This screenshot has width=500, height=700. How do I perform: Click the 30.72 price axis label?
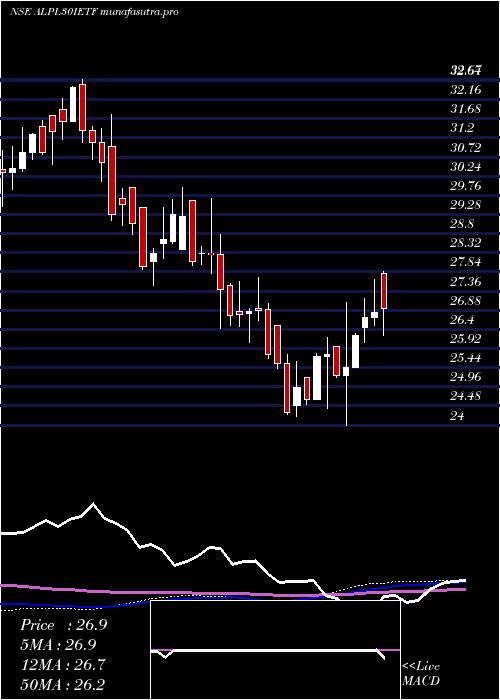[x=466, y=147]
